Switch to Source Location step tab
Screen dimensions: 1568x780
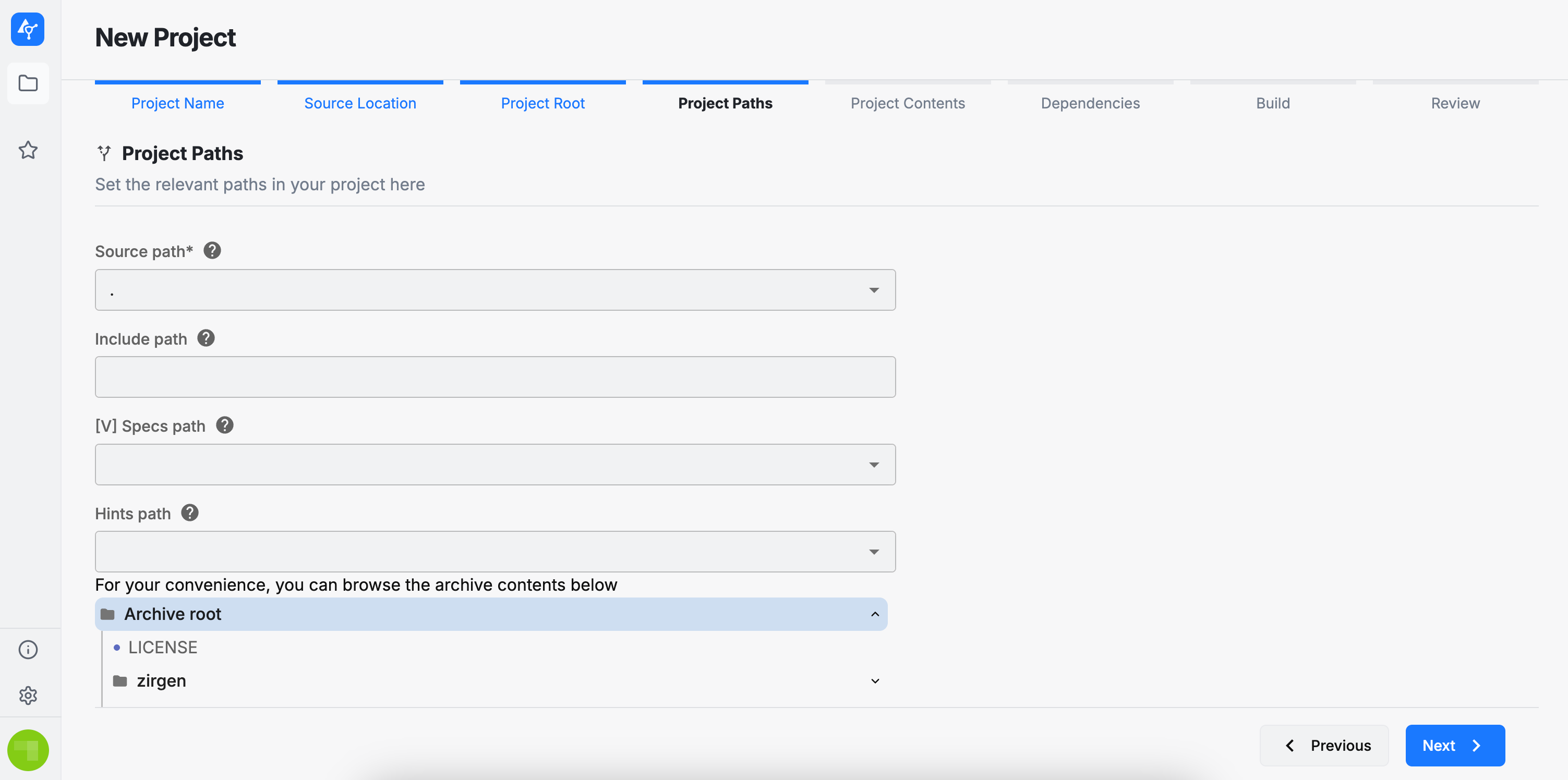(x=360, y=103)
